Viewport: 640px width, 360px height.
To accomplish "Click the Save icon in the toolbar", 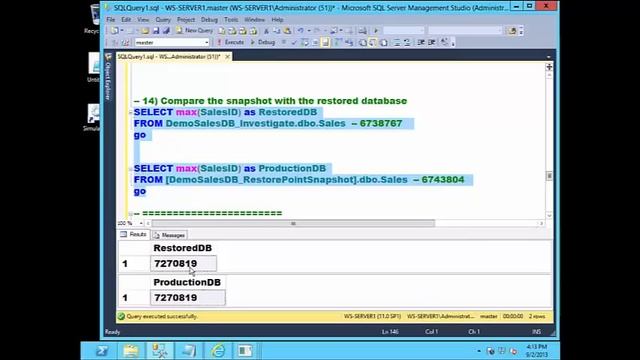I will [x=156, y=31].
